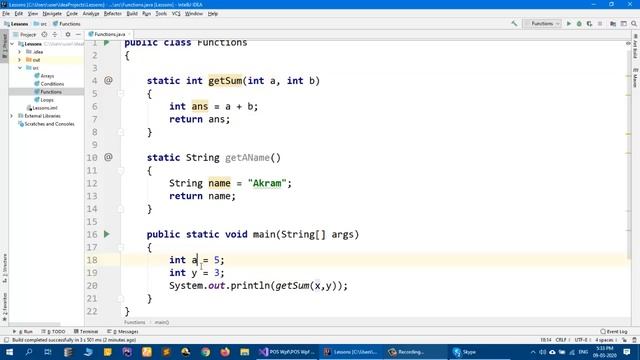Switch to Visual Studio POS Wpf taskbar item
This screenshot has width=640, height=360.
pyautogui.click(x=287, y=352)
